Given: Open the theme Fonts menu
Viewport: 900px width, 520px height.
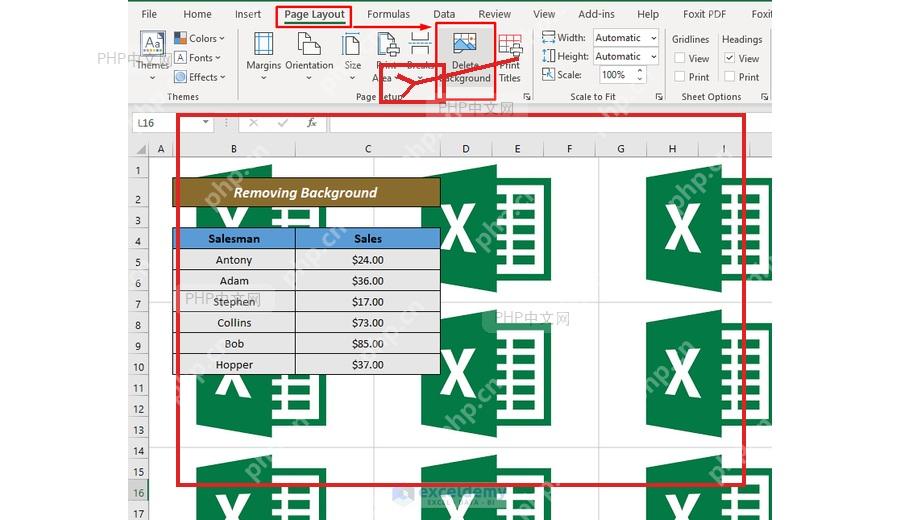Looking at the screenshot, I should [x=198, y=58].
